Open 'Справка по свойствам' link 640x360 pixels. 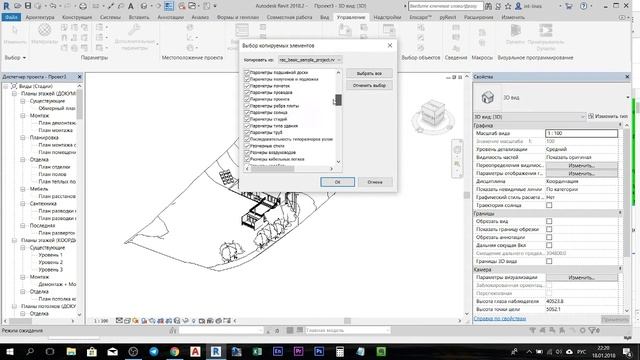click(500, 318)
